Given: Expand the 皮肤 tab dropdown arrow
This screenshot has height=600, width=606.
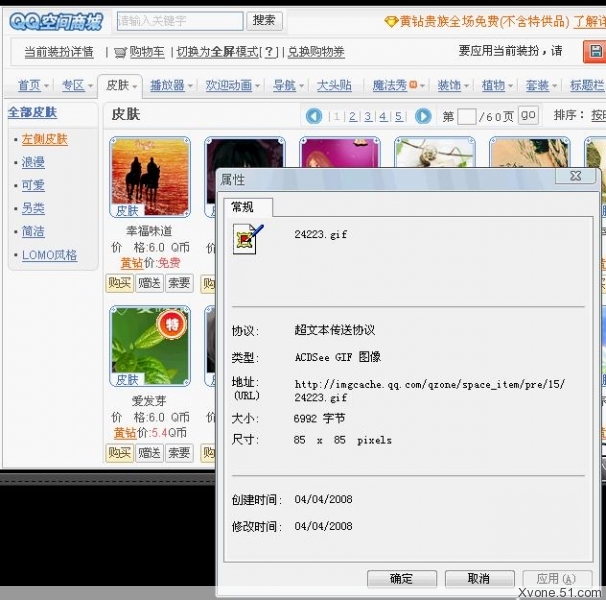Looking at the screenshot, I should click(134, 86).
